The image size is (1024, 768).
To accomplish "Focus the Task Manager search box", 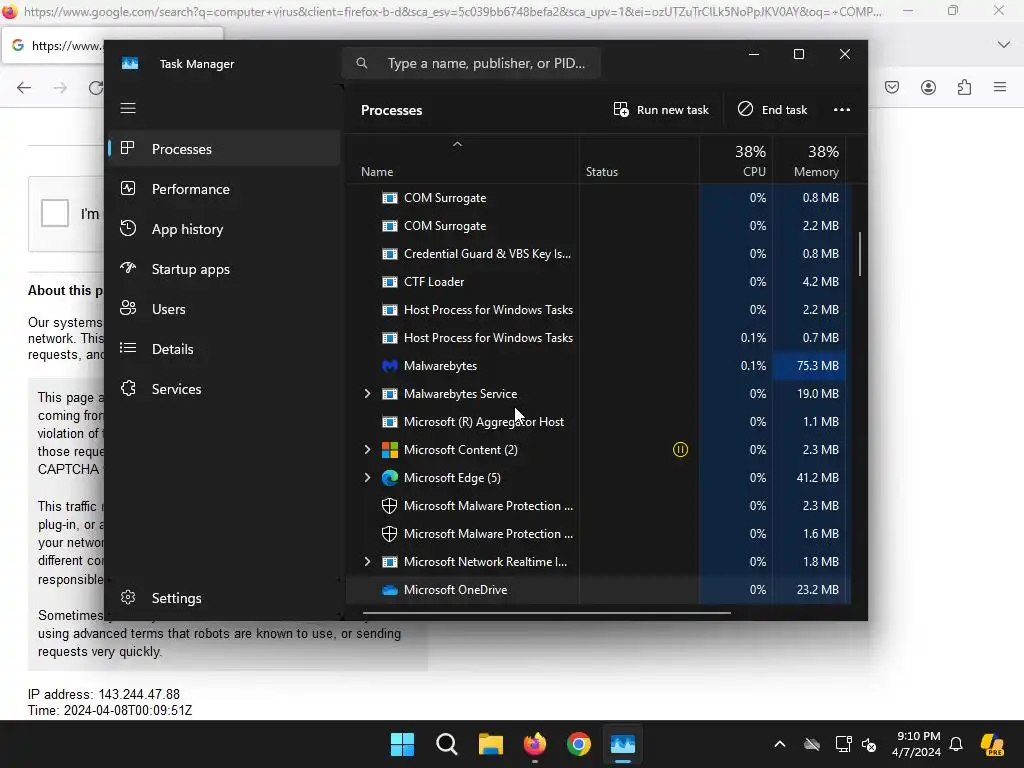I will (x=472, y=63).
